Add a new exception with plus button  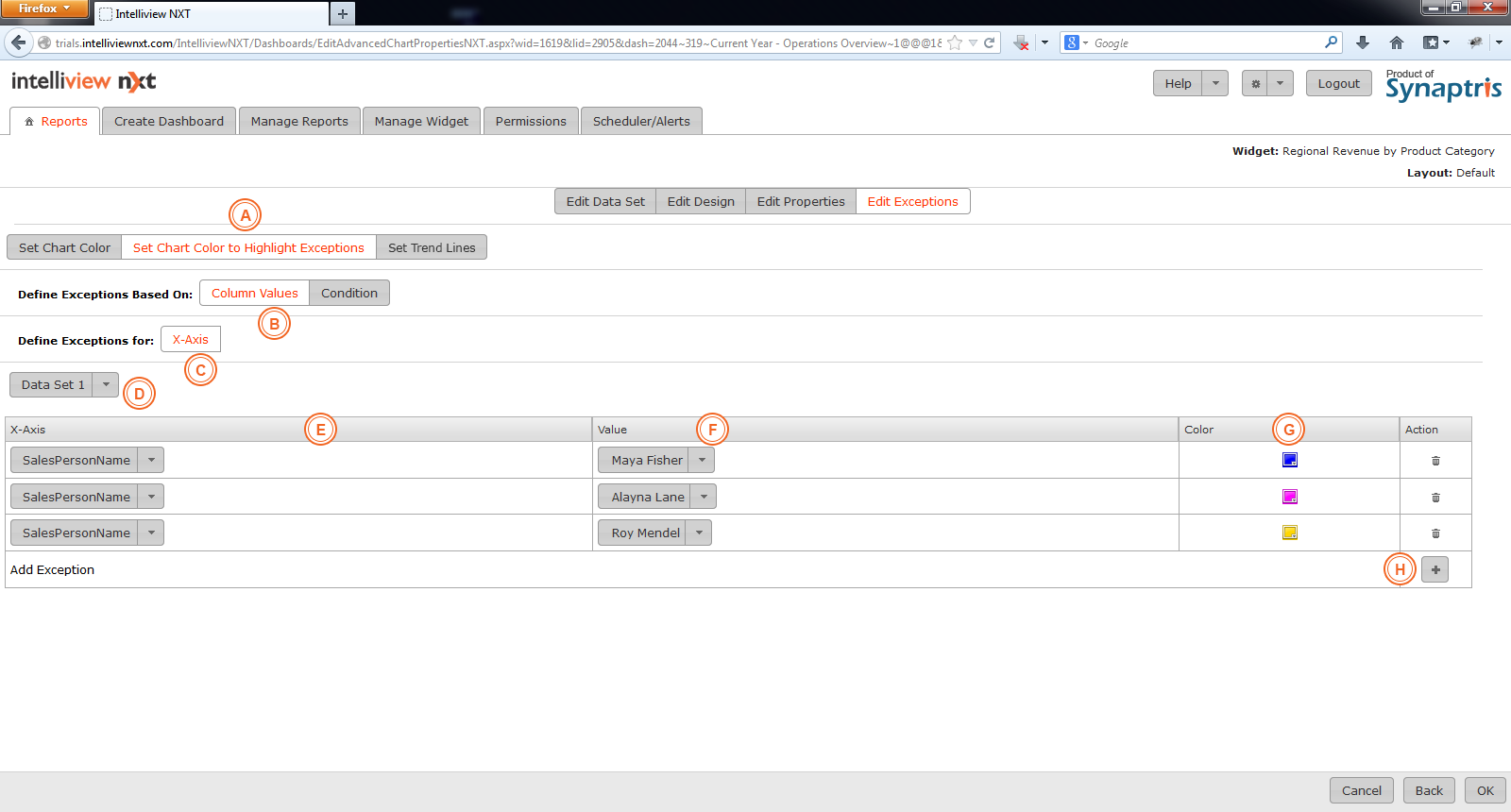click(x=1435, y=570)
